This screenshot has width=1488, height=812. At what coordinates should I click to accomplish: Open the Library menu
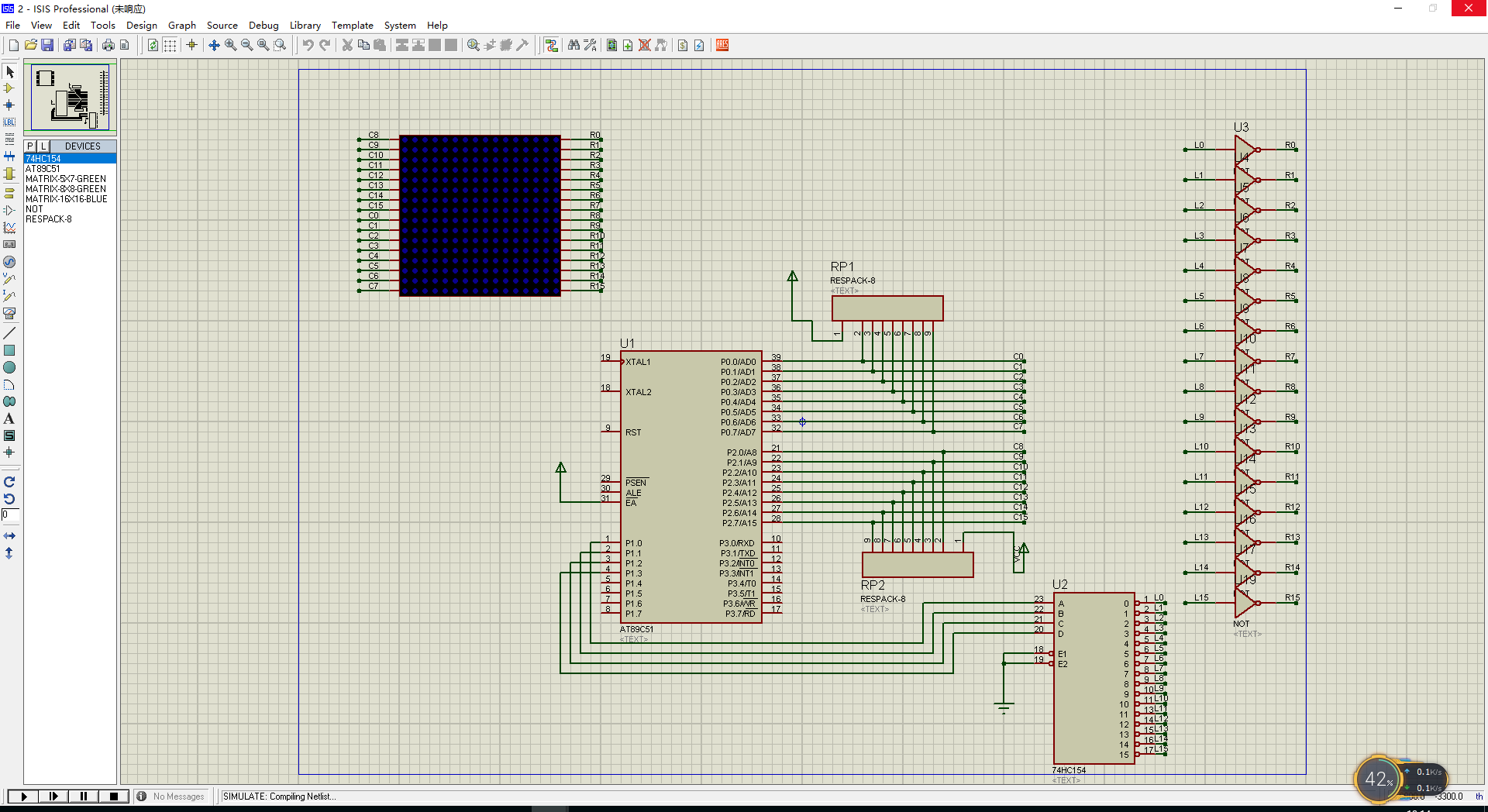coord(305,25)
